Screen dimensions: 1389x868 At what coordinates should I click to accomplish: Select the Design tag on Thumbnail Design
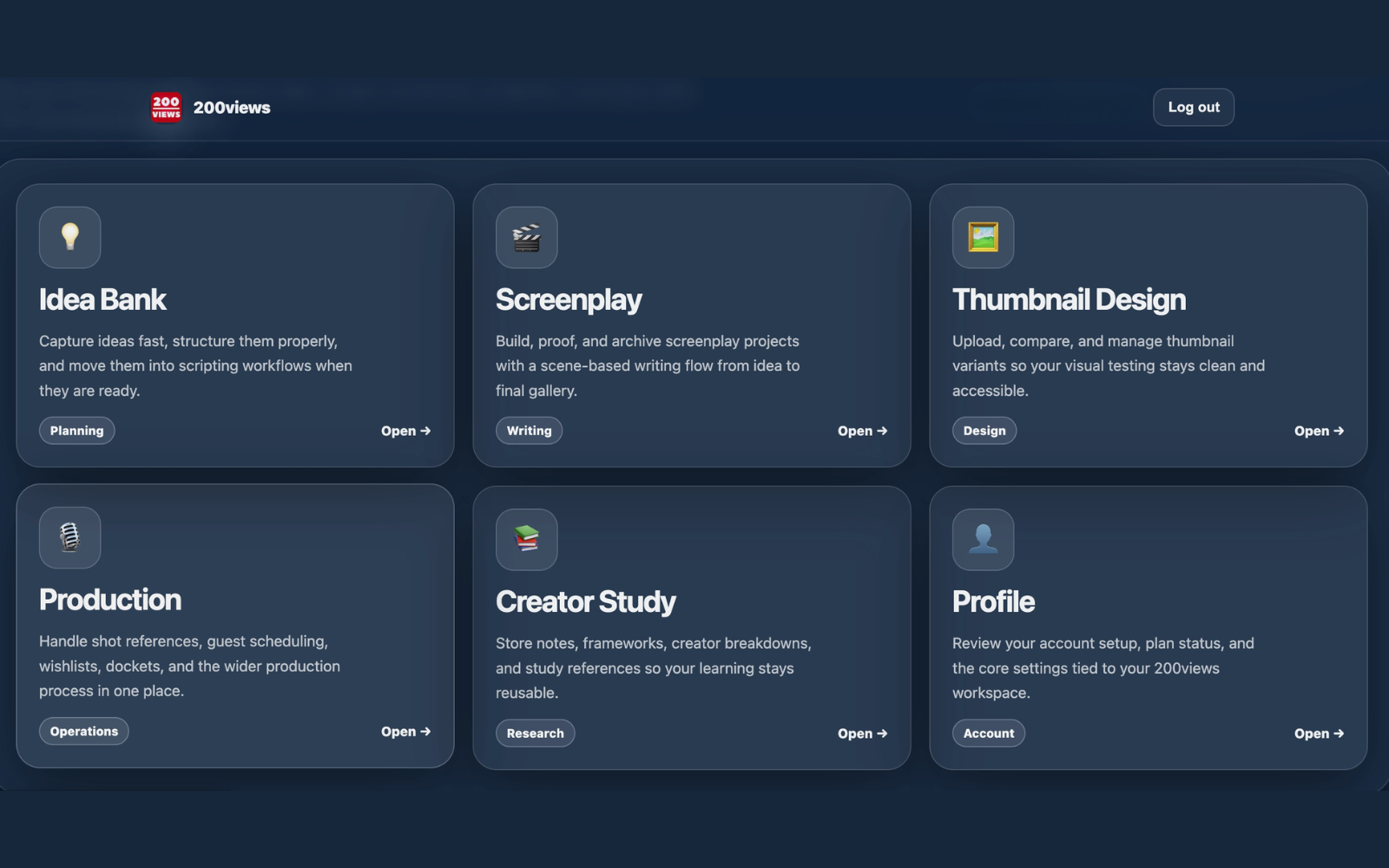(984, 431)
